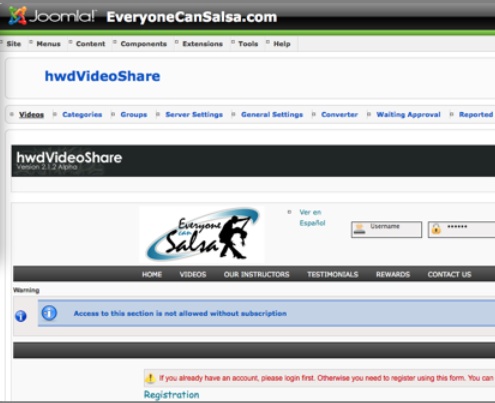
Task: Click the yellow warning triangle icon
Action: click(150, 378)
